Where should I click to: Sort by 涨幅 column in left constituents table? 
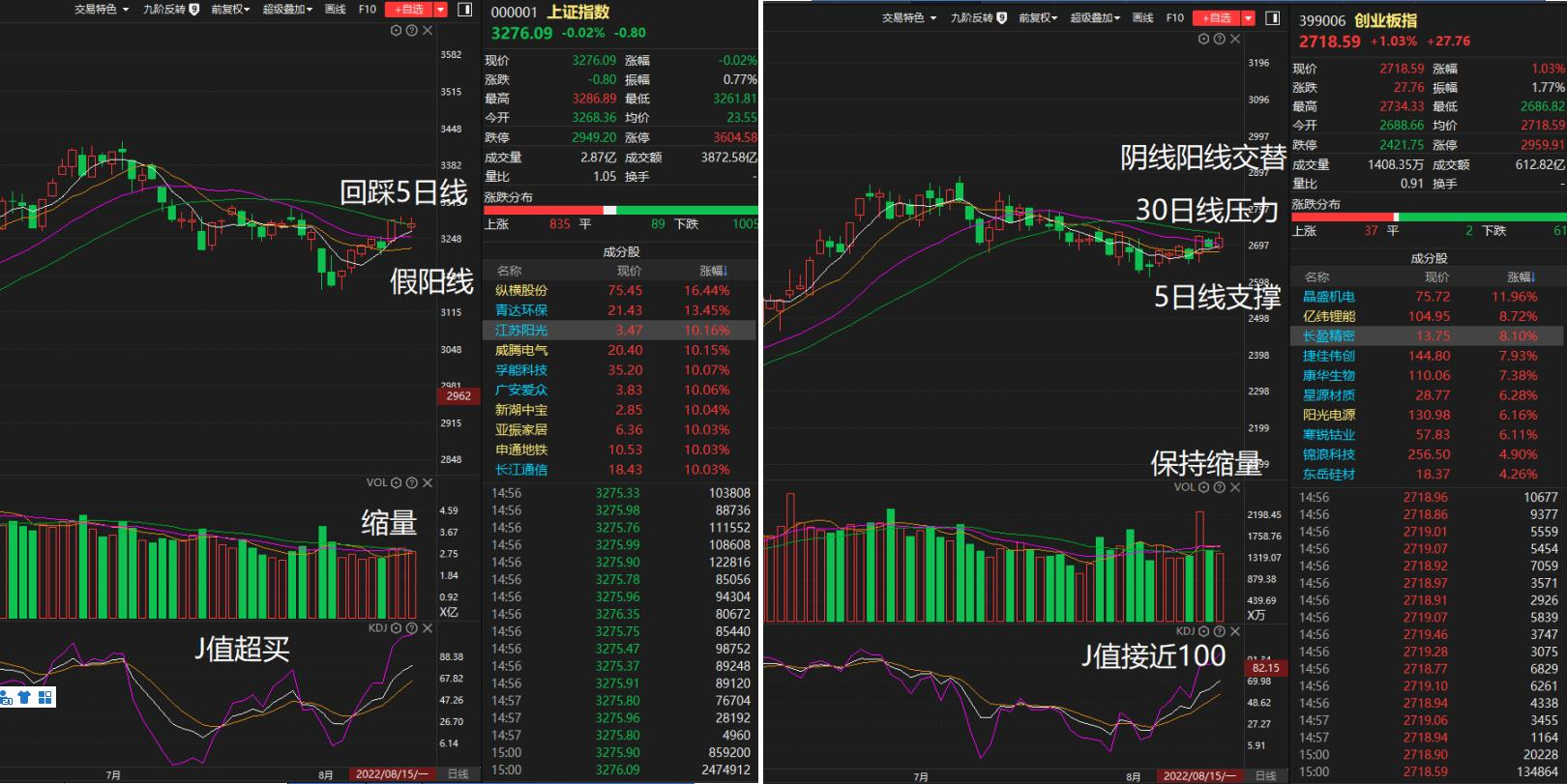(714, 271)
